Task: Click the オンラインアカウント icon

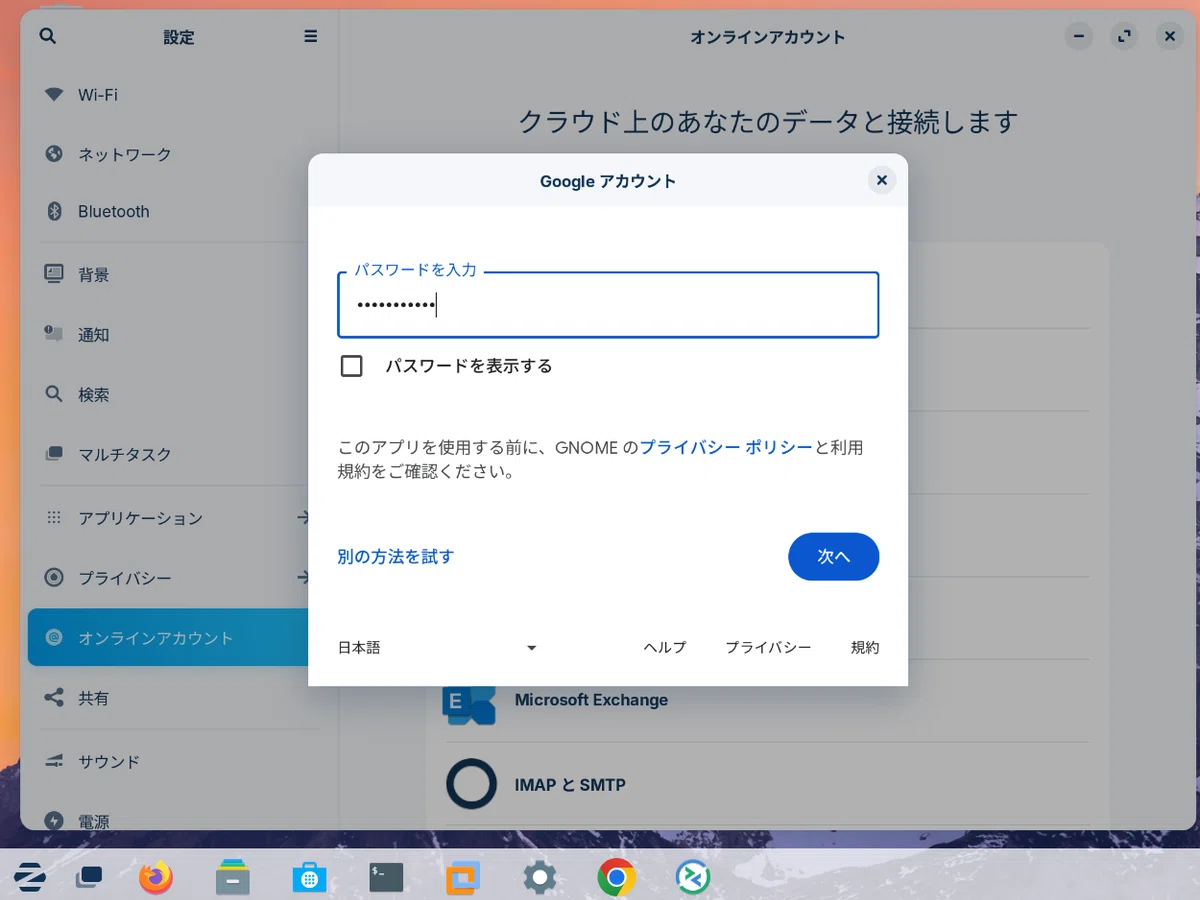Action: click(x=54, y=637)
